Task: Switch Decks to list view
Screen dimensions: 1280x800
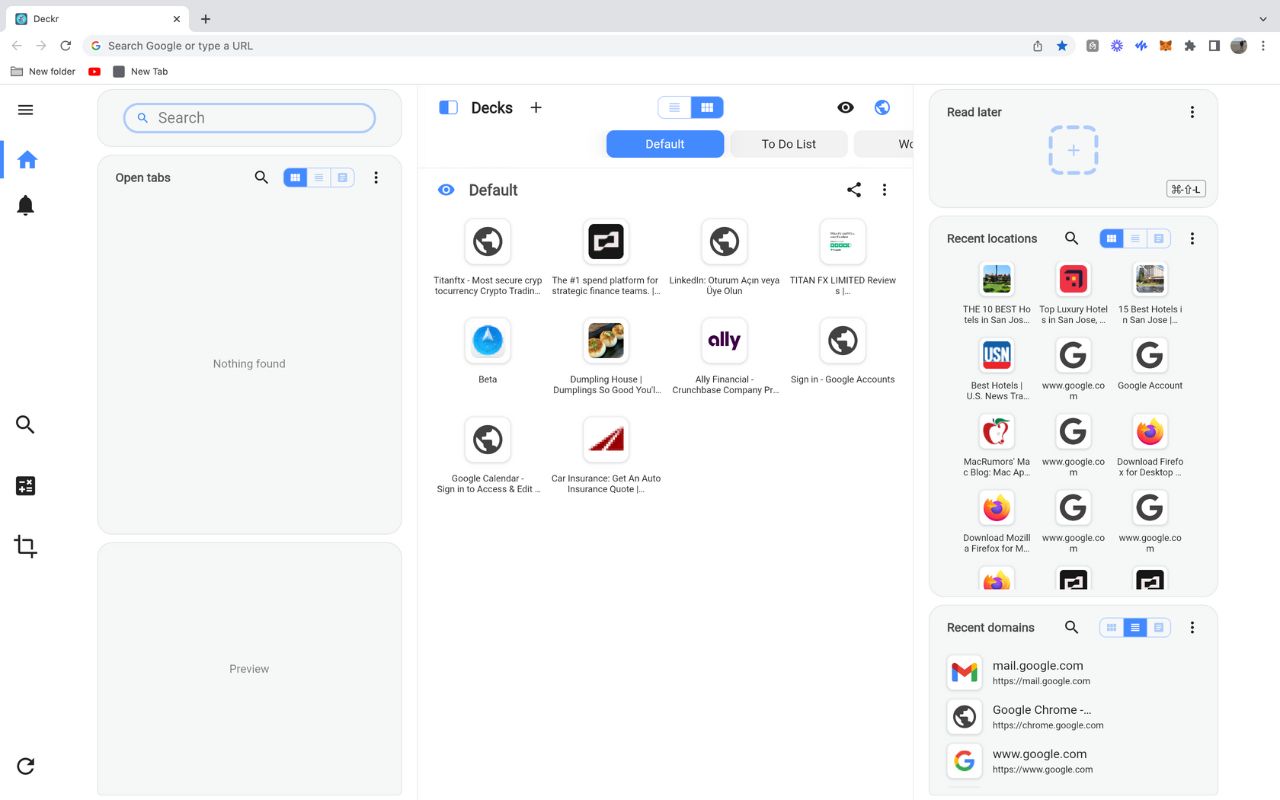Action: 674,108
